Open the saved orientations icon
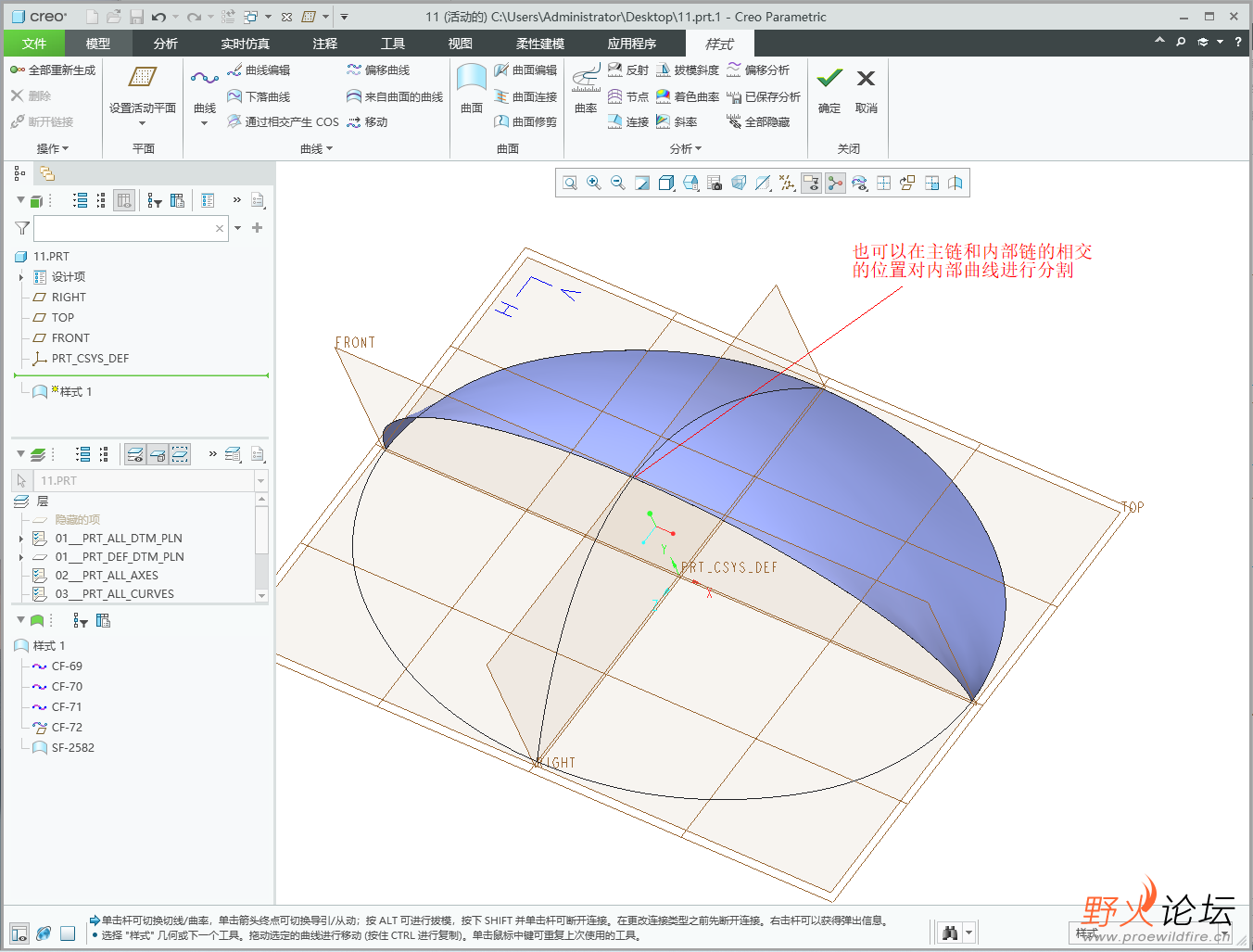The width and height of the screenshot is (1253, 952). [690, 183]
